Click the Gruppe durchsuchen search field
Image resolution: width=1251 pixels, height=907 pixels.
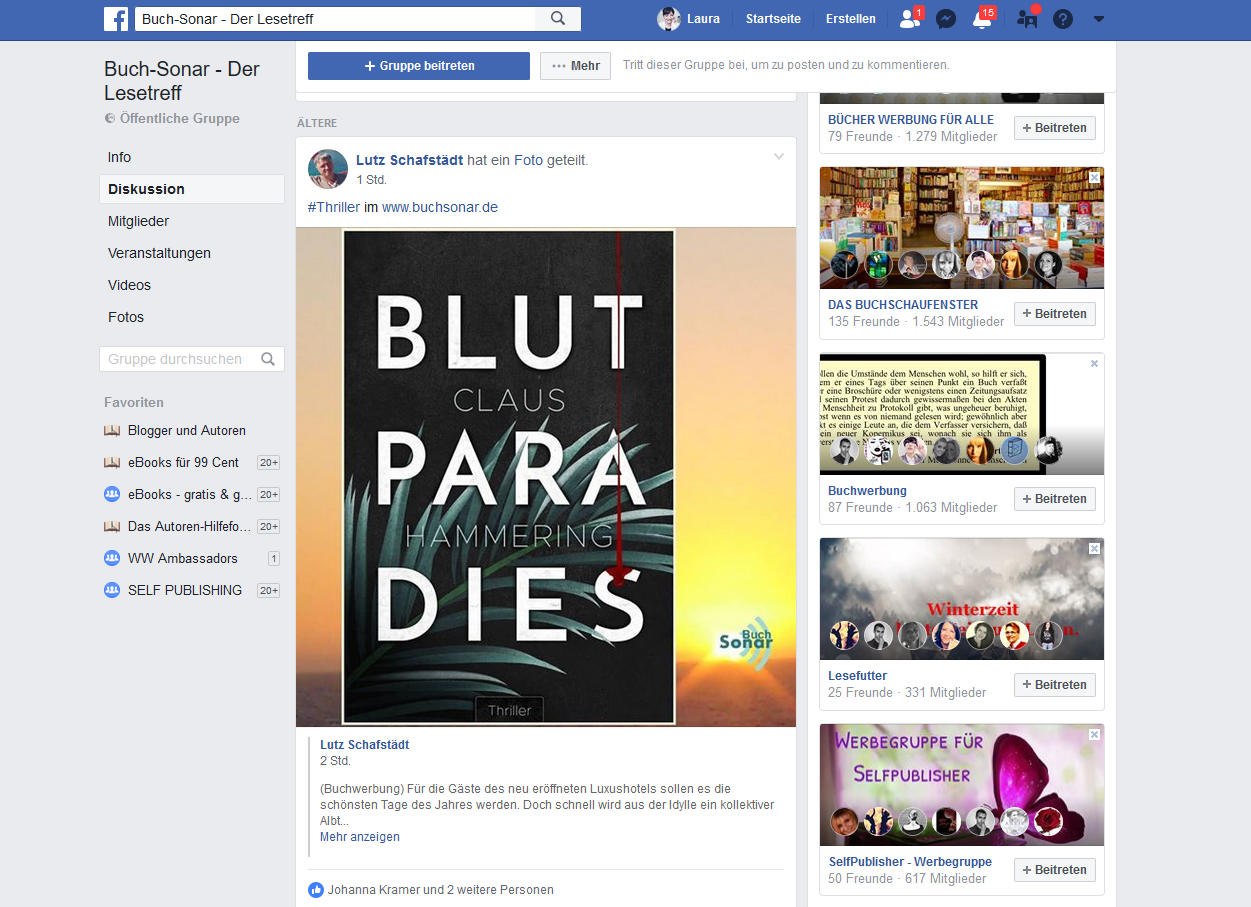coord(180,359)
